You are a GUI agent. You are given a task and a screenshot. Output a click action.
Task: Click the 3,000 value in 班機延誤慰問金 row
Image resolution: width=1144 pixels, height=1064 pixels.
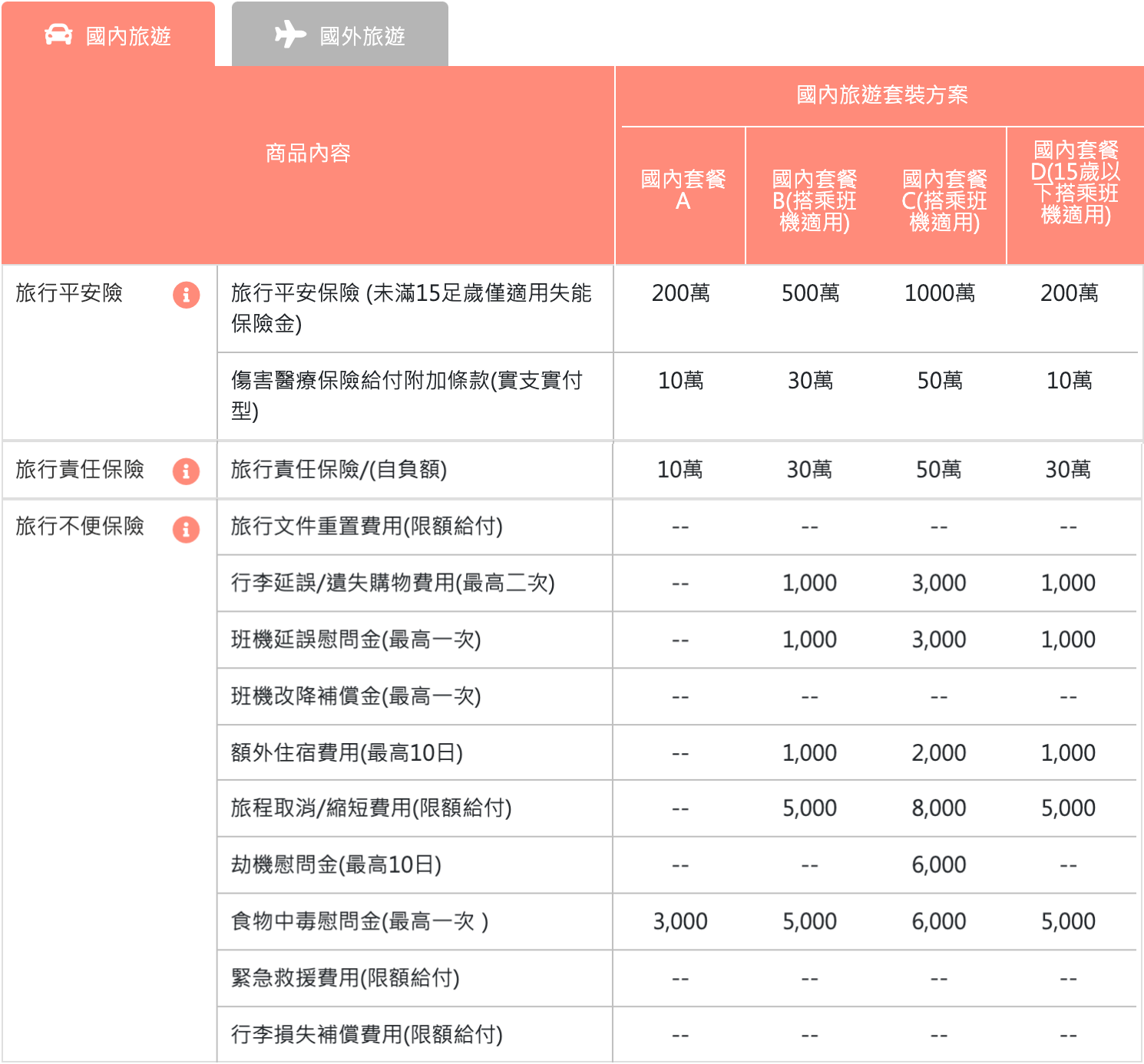(939, 640)
